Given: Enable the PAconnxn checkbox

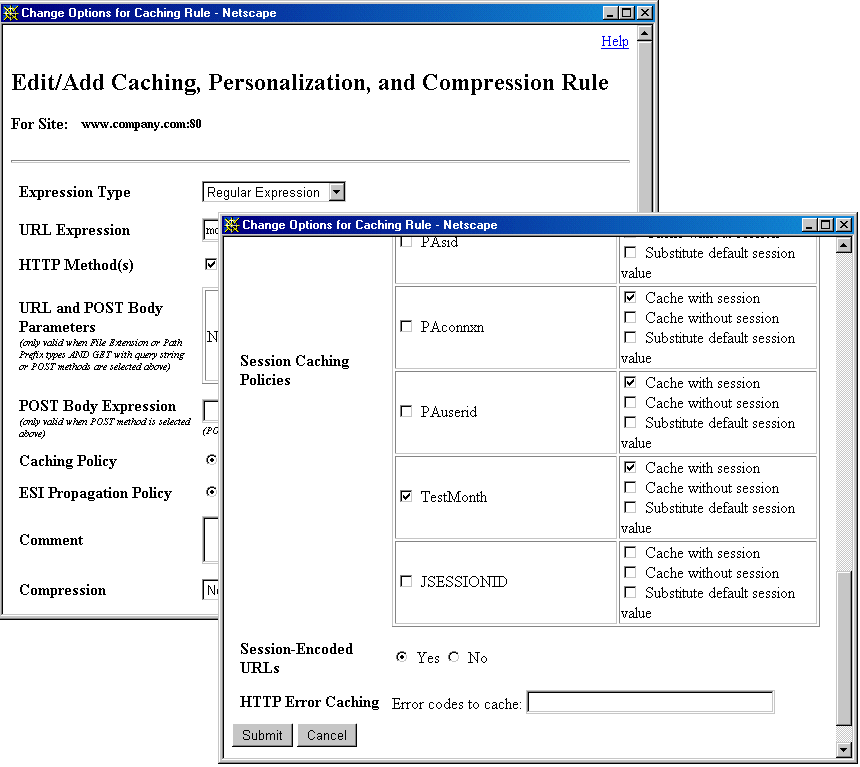Looking at the screenshot, I should [406, 326].
